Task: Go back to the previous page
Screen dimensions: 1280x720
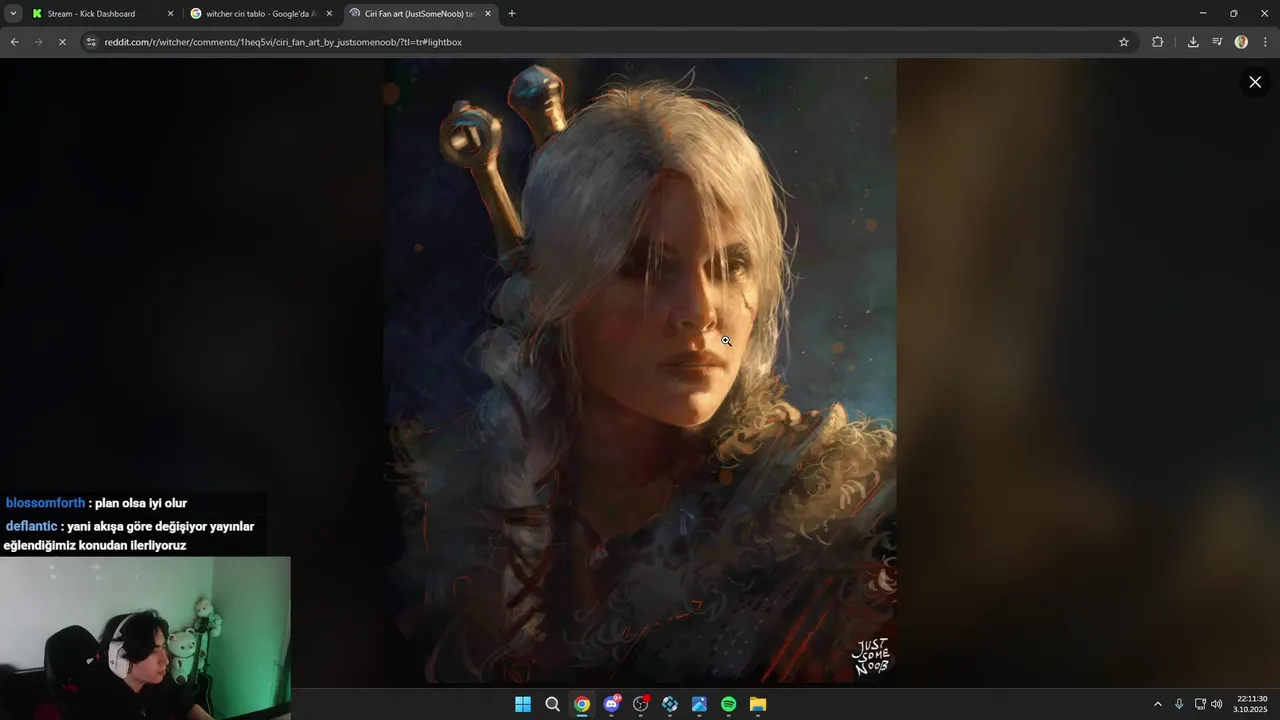Action: [x=14, y=42]
